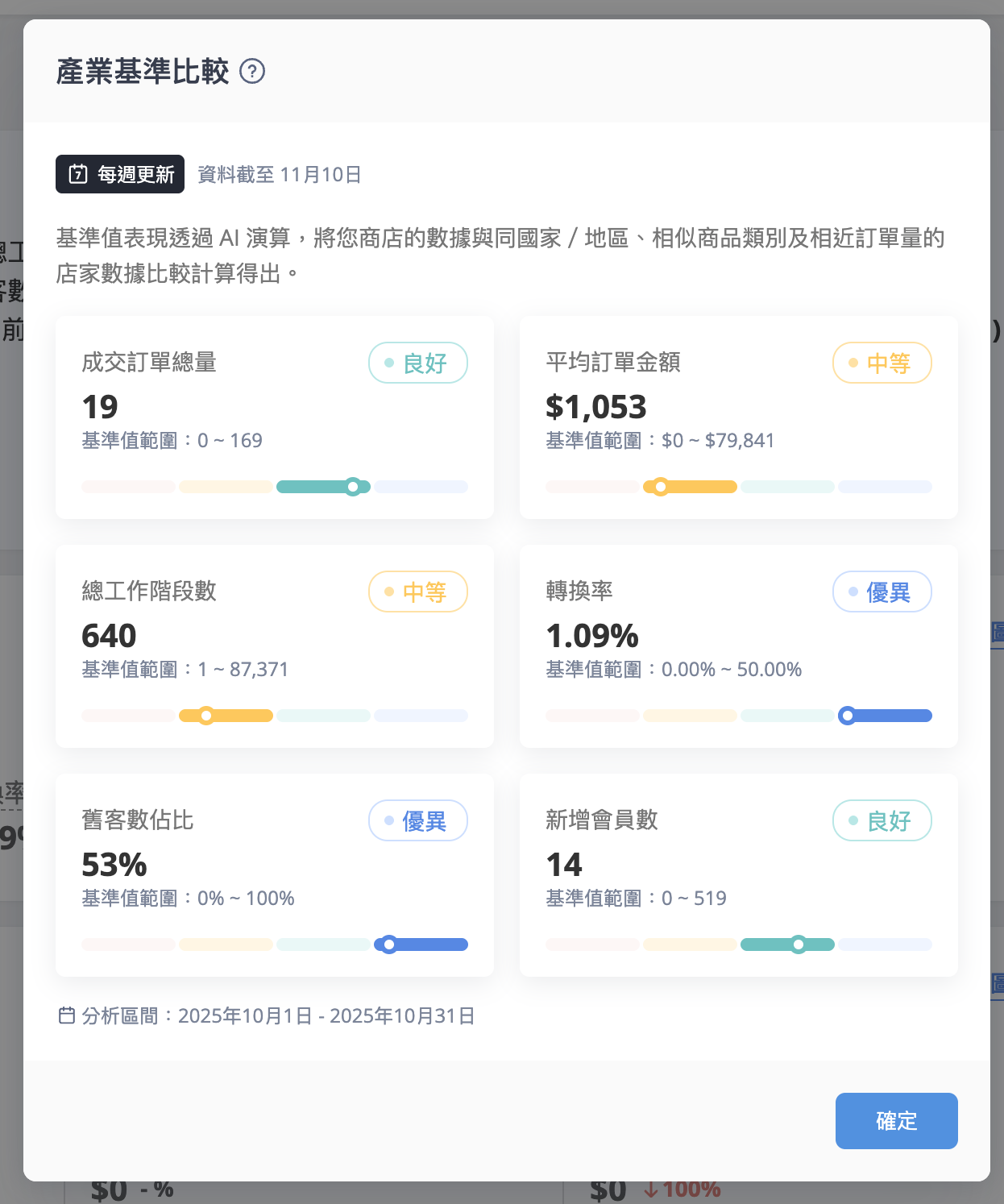Screen dimensions: 1004x1204
Task: Click the text 基準值範圍：0 ~ 169
Action: [x=172, y=441]
